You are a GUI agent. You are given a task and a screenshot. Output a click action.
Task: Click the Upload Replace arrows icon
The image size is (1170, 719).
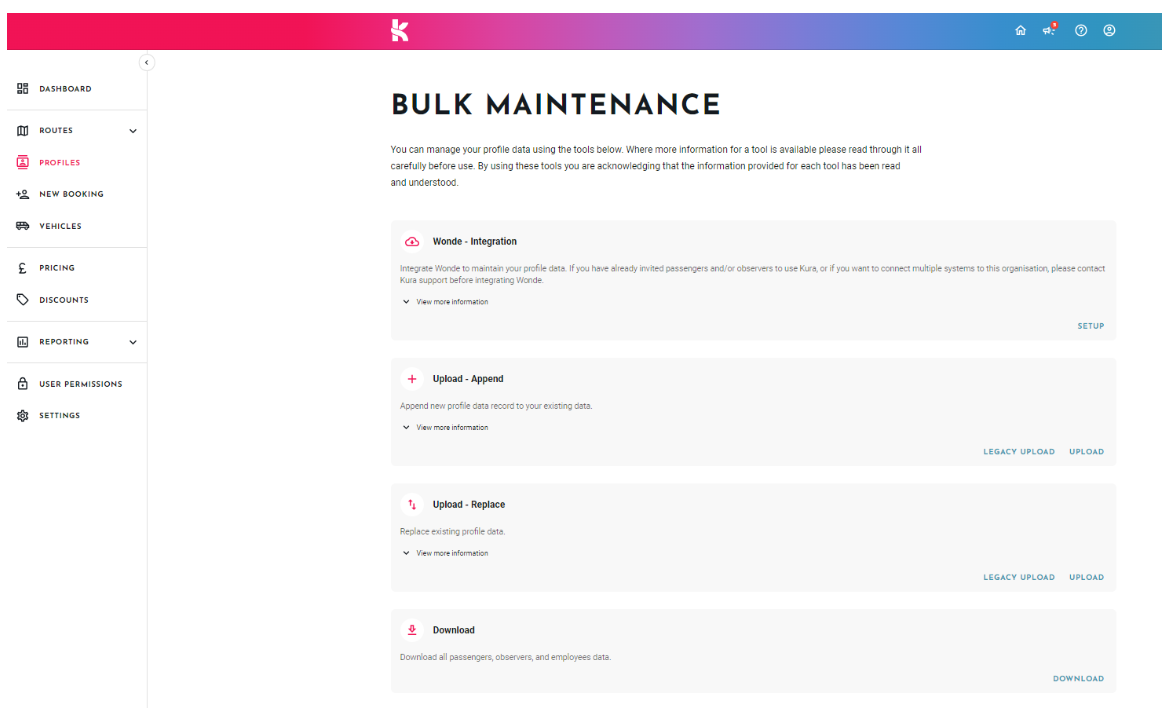point(412,505)
